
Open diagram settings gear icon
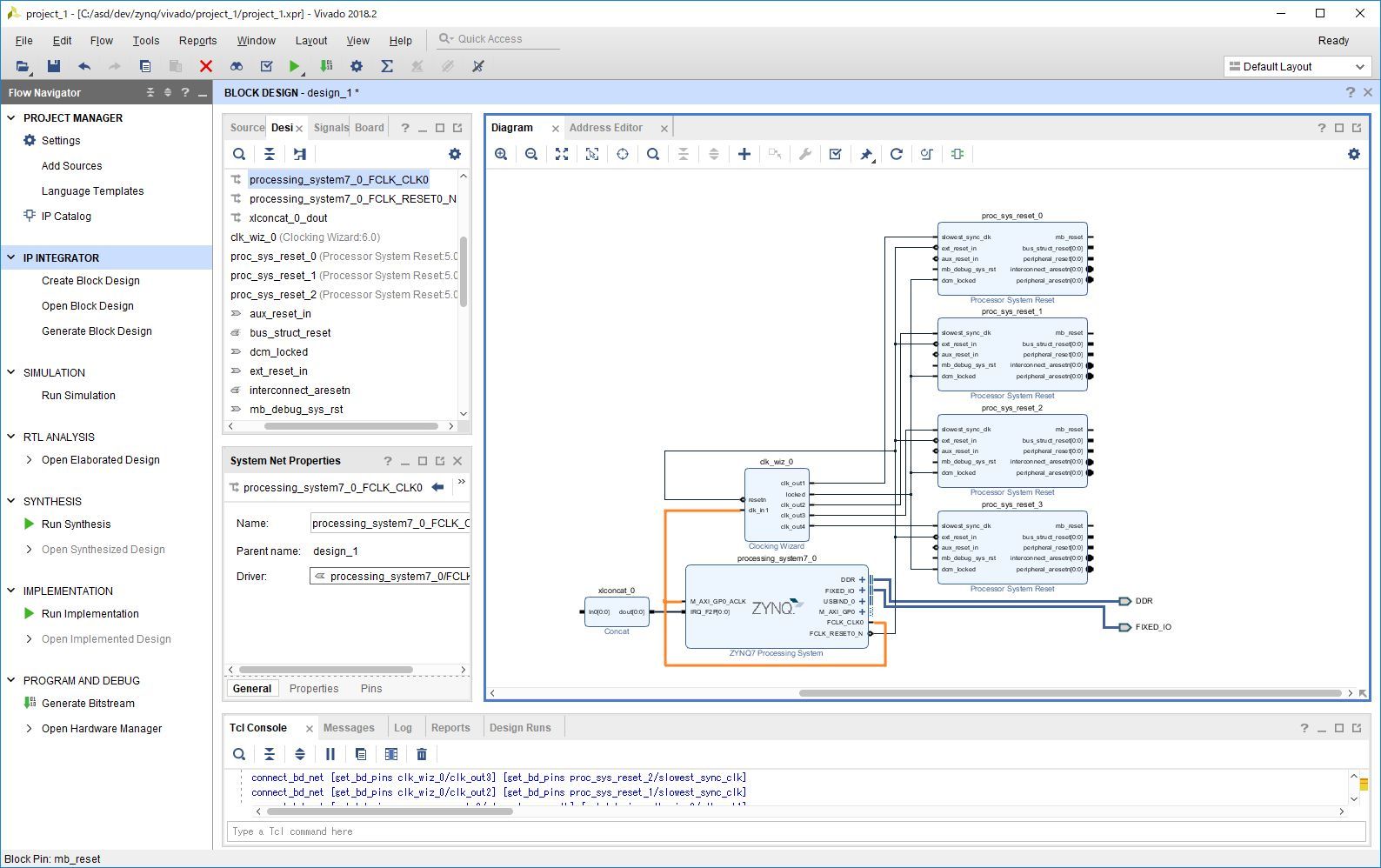(x=1353, y=154)
